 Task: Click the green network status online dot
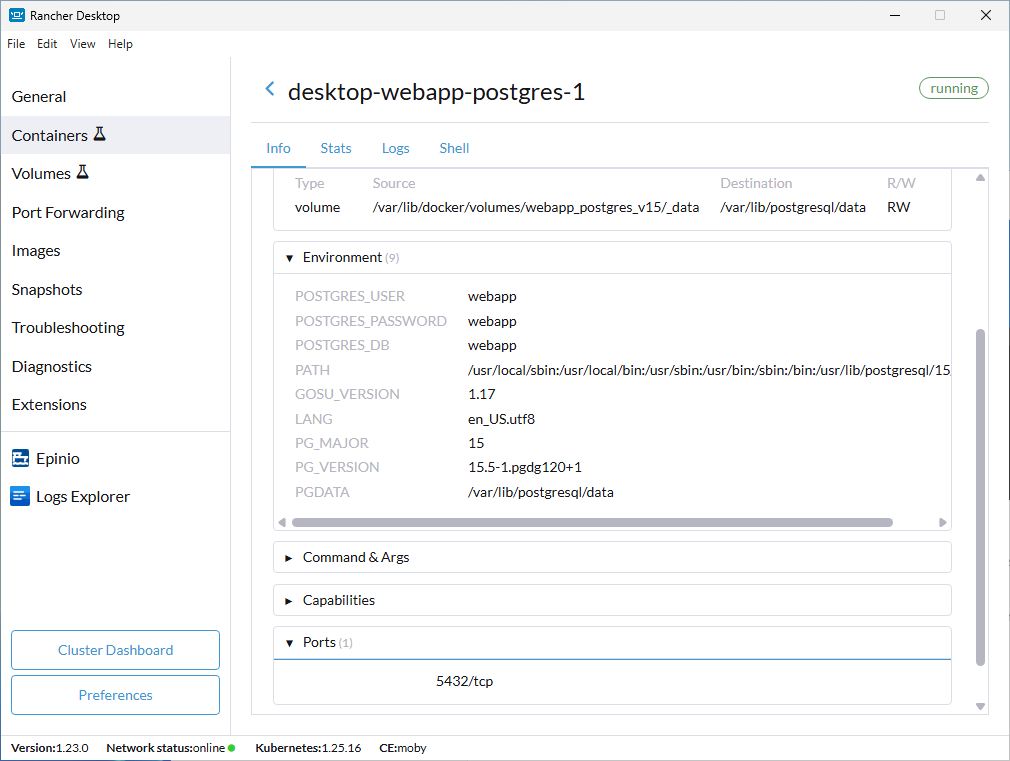tap(231, 748)
